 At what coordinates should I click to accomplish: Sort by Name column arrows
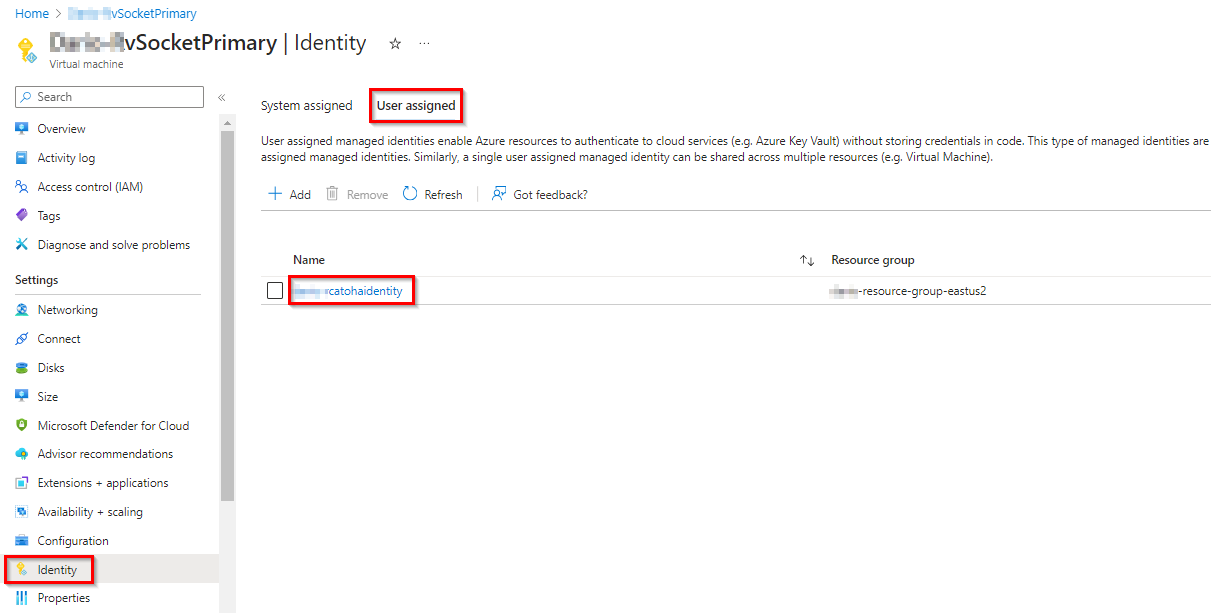pyautogui.click(x=807, y=260)
